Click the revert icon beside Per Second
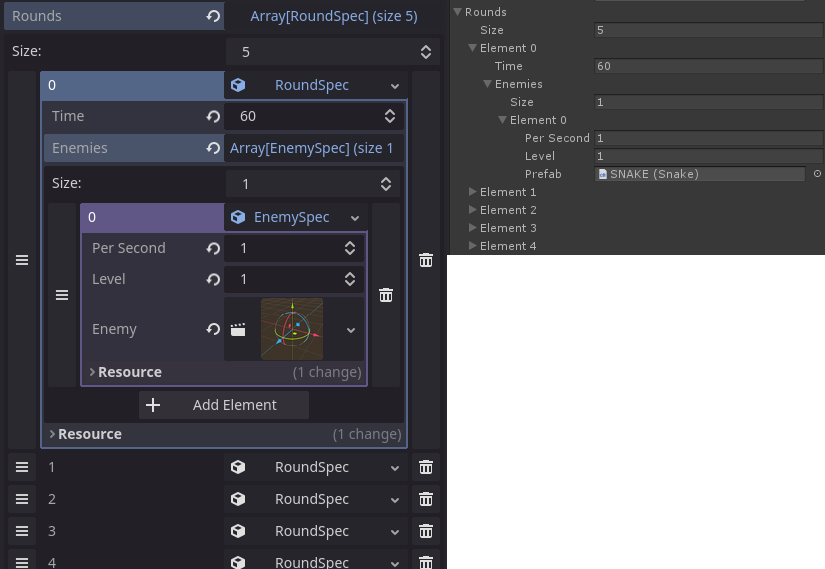This screenshot has height=569, width=825. point(213,248)
